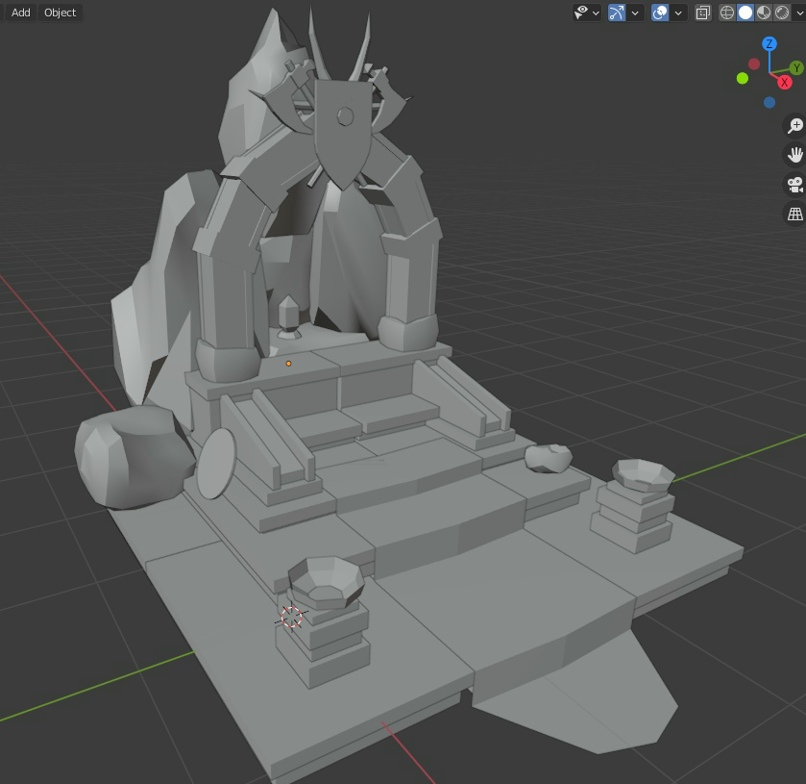
Task: Toggle X-ray display button
Action: click(x=703, y=12)
